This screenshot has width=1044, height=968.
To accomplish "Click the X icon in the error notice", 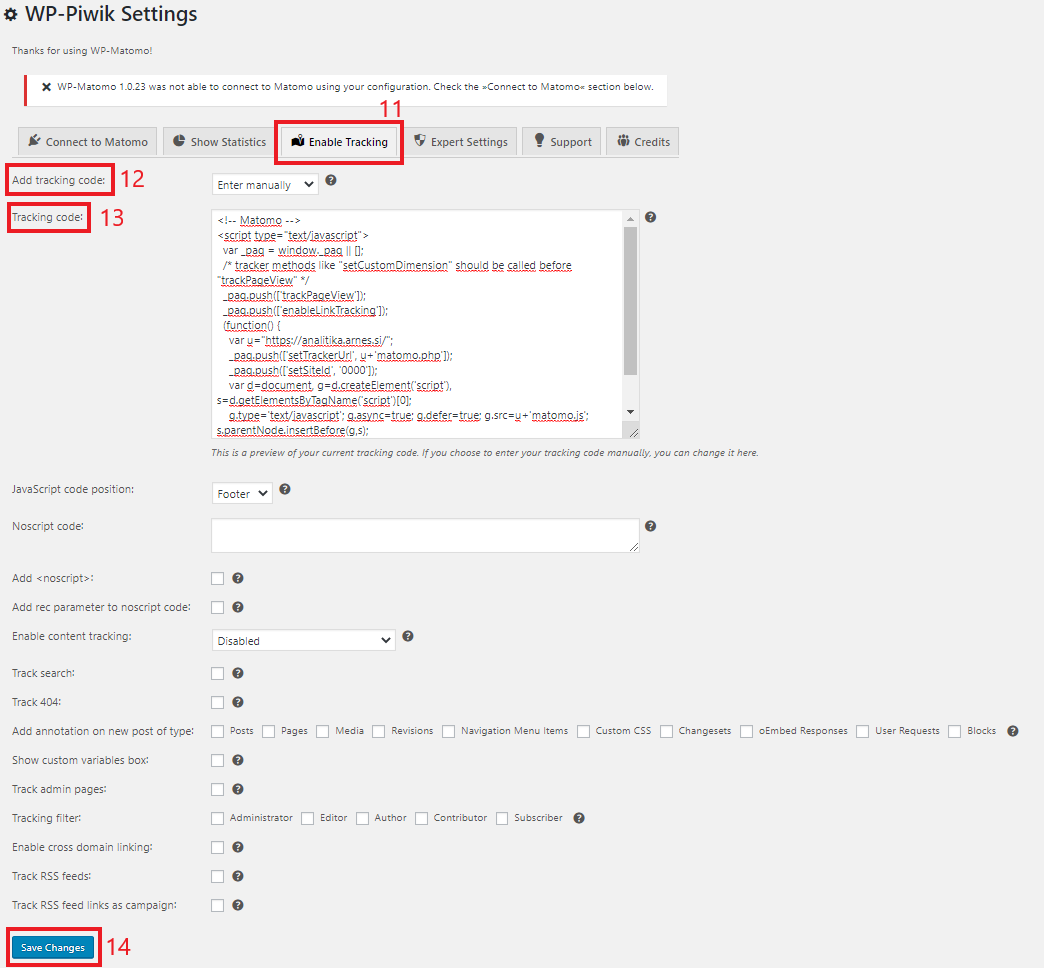I will [46, 87].
